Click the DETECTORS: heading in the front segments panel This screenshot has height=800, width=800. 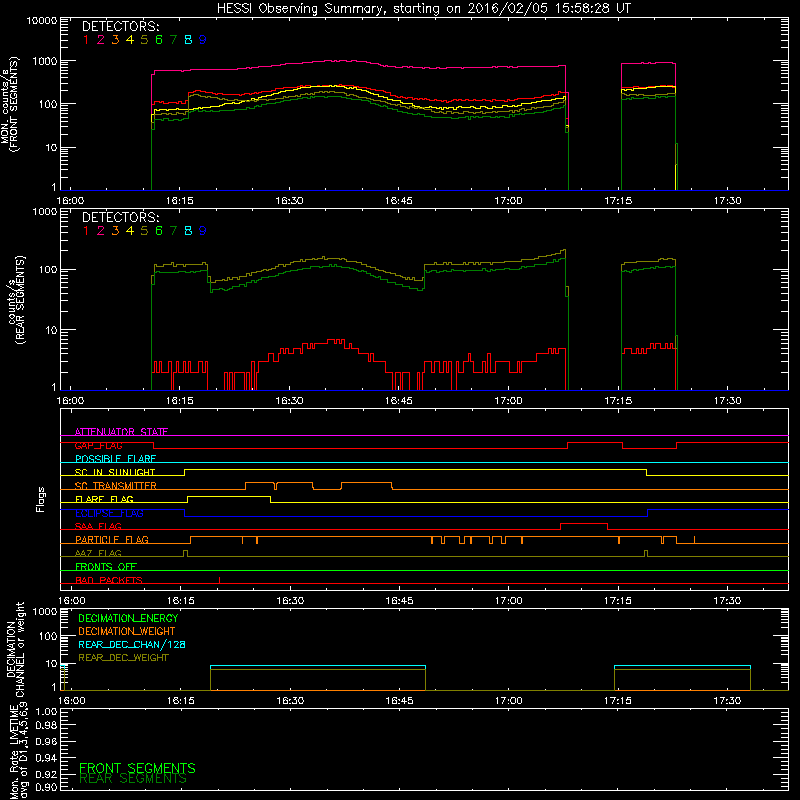pos(120,26)
